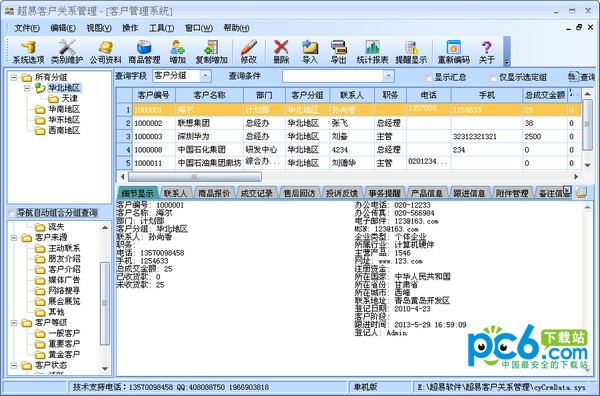Select the 华东地区 folder
Screen dimensions: 600x396
[x=57, y=120]
